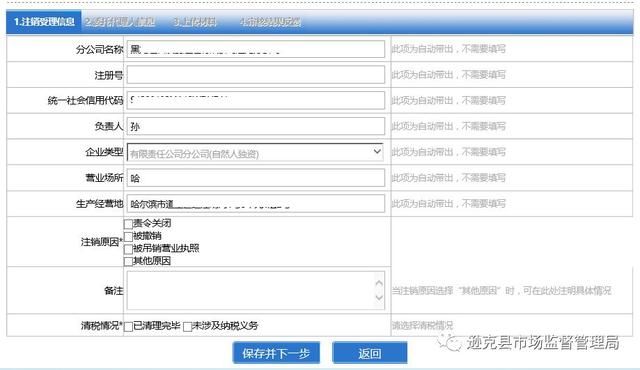Switch to step 3 上传材料 tab
The width and height of the screenshot is (640, 370).
tap(194, 22)
